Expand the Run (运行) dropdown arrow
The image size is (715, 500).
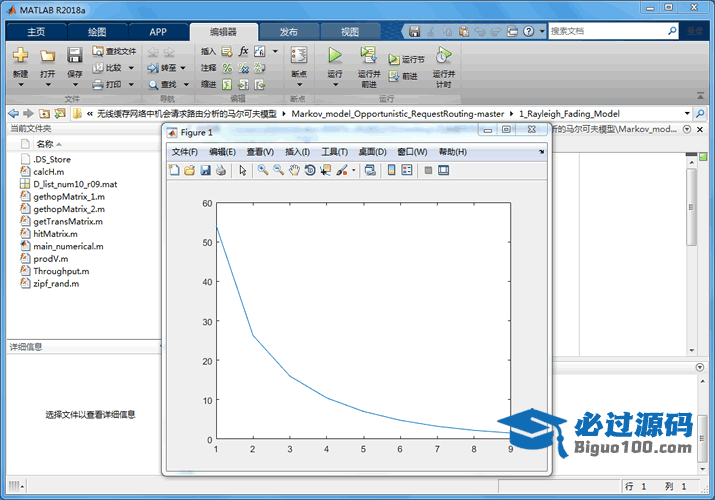335,85
